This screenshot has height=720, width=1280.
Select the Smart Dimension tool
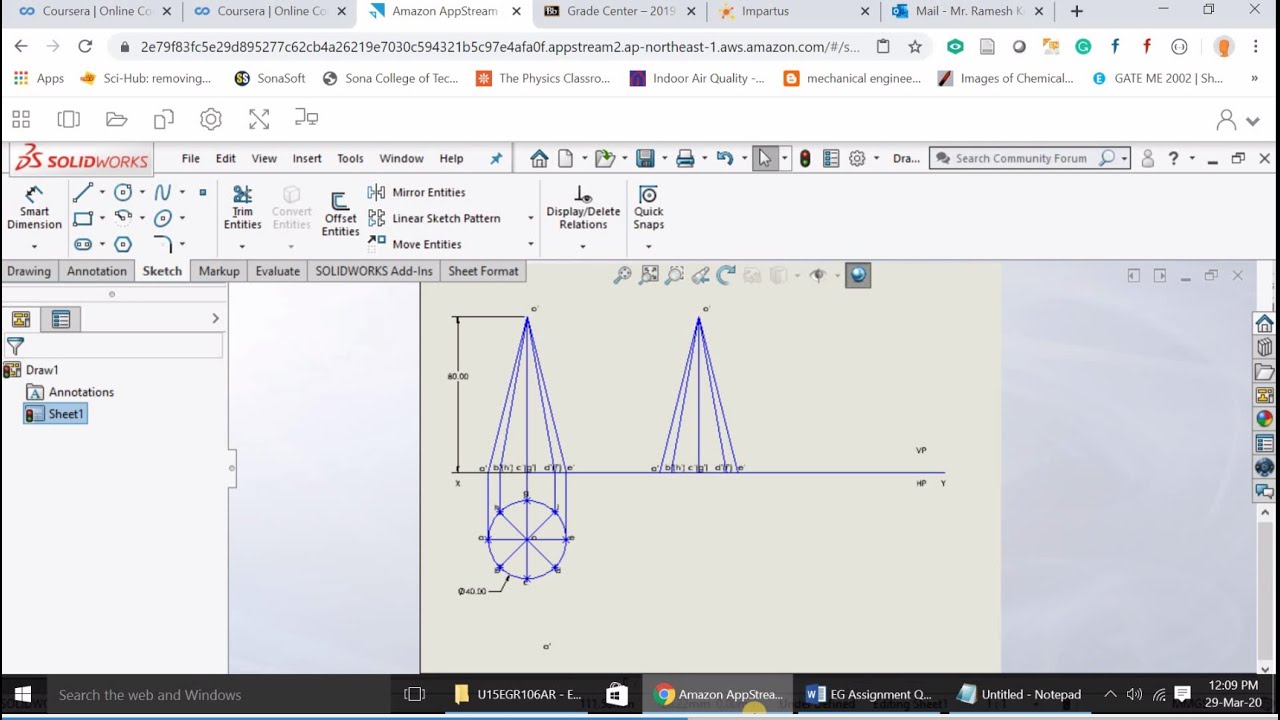(x=34, y=207)
